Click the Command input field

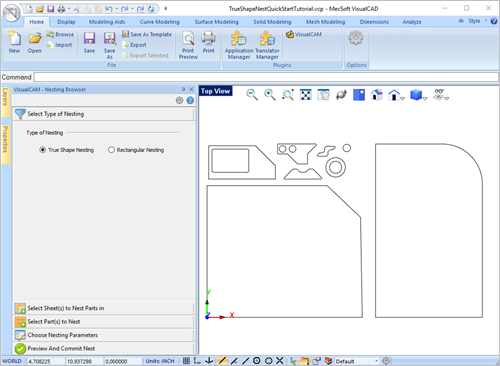(x=266, y=77)
